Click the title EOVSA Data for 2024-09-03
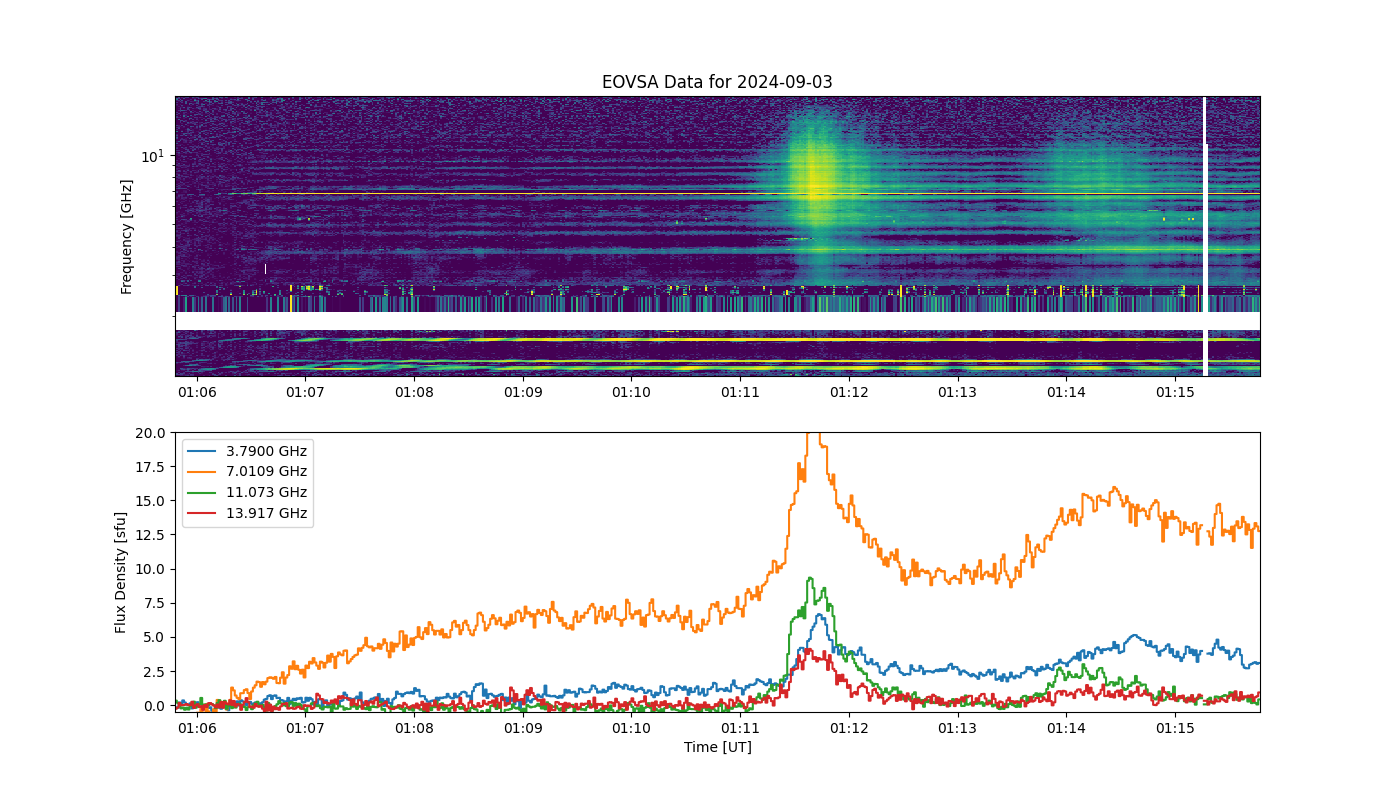This screenshot has width=1400, height=800. 717,82
